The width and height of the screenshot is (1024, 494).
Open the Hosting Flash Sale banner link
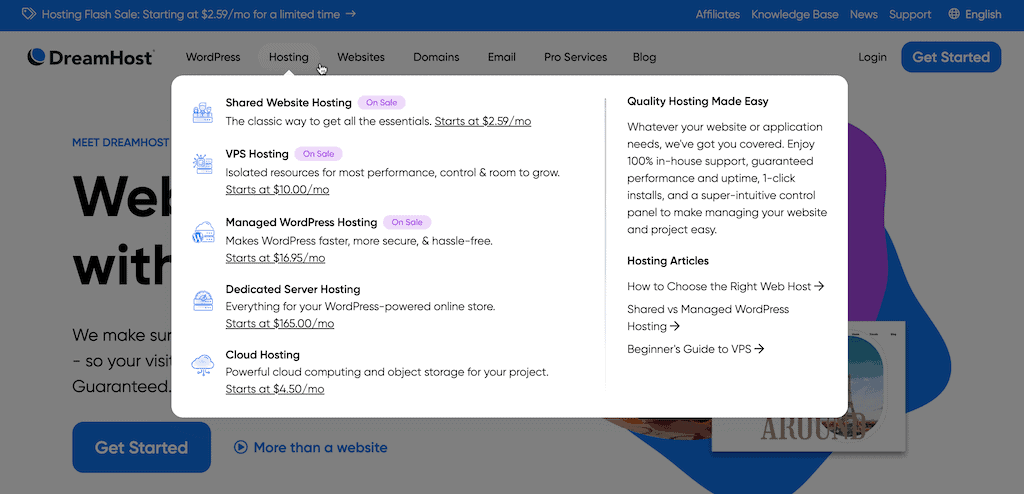tap(191, 14)
